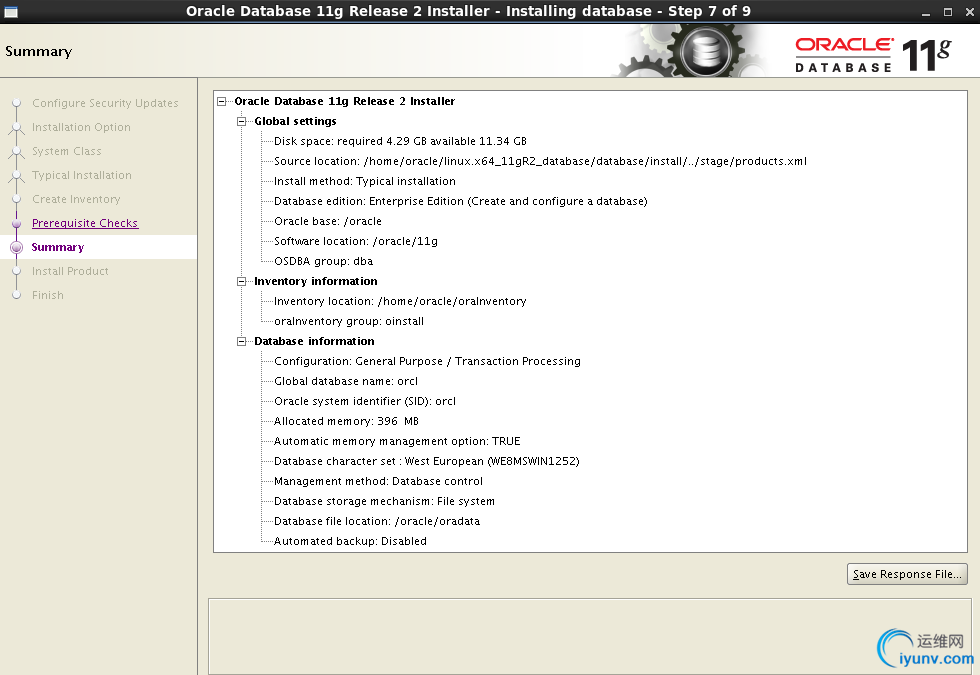Select 'Automated backup: Disabled' row
Image resolution: width=980 pixels, height=675 pixels.
click(x=350, y=541)
